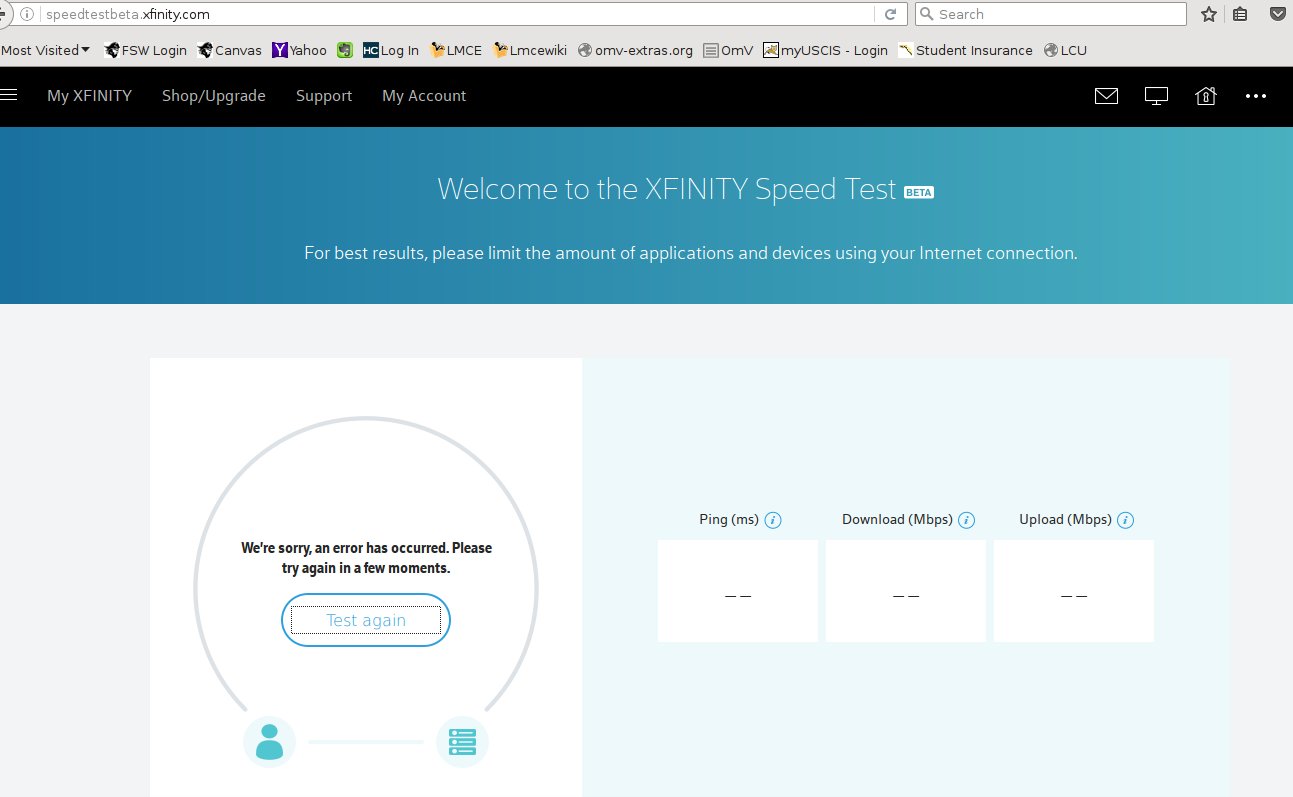Open the Yahoo bookmark
Viewport: 1293px width, 797px height.
(x=299, y=50)
